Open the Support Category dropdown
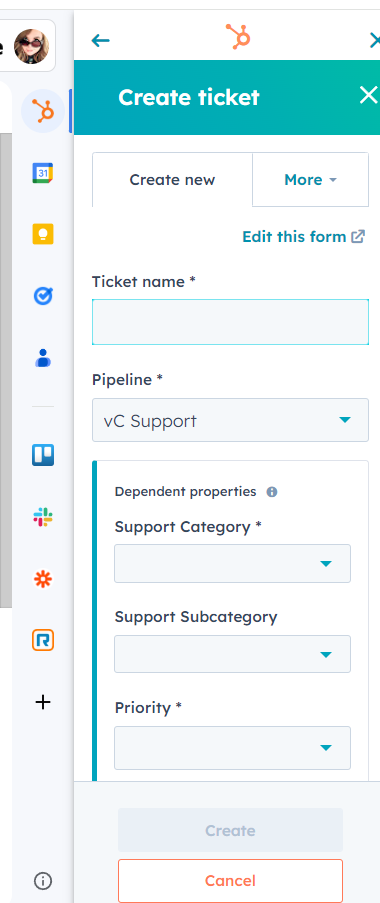380x903 pixels. click(232, 563)
